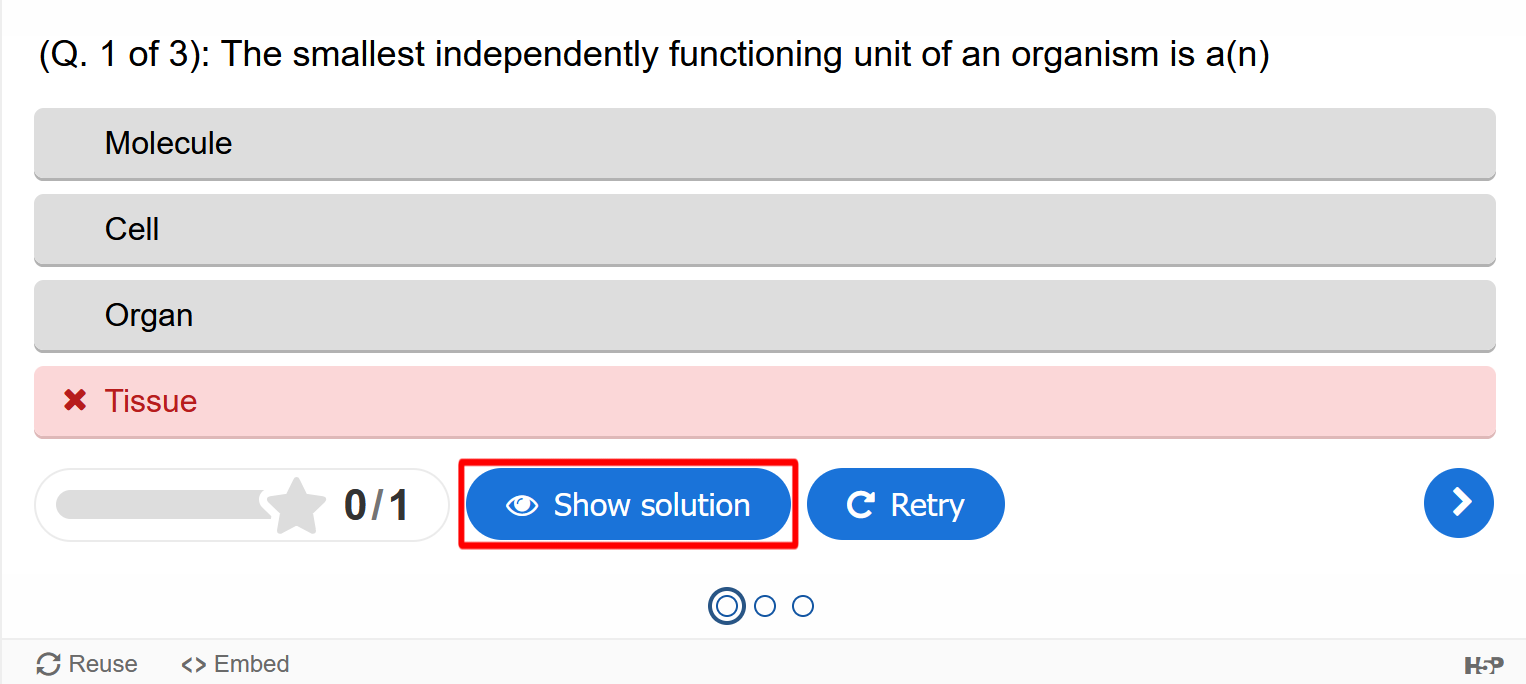The image size is (1526, 684).
Task: Pick the Organ answer option
Action: coord(765,315)
